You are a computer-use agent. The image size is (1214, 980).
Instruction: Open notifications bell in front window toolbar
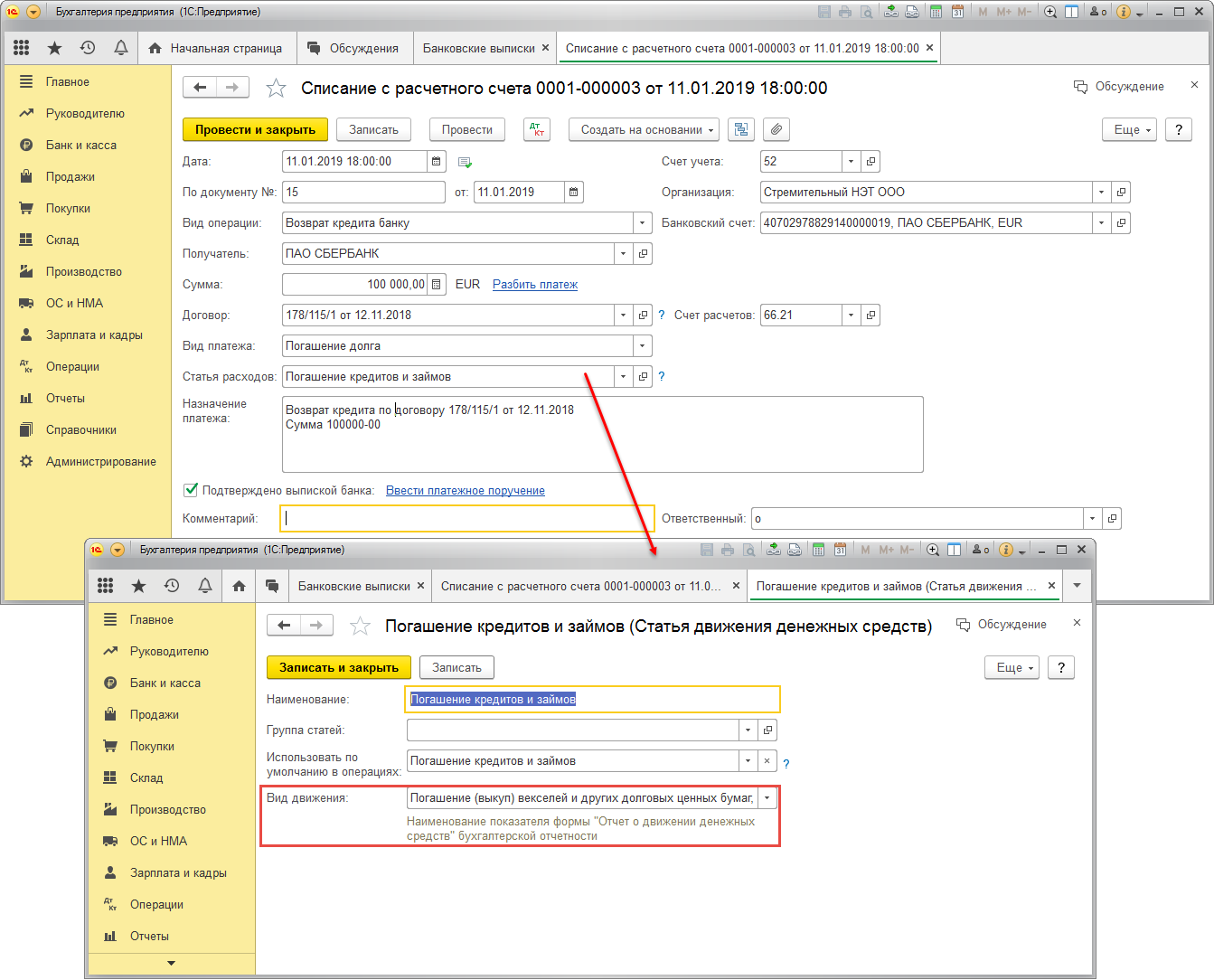pos(205,586)
